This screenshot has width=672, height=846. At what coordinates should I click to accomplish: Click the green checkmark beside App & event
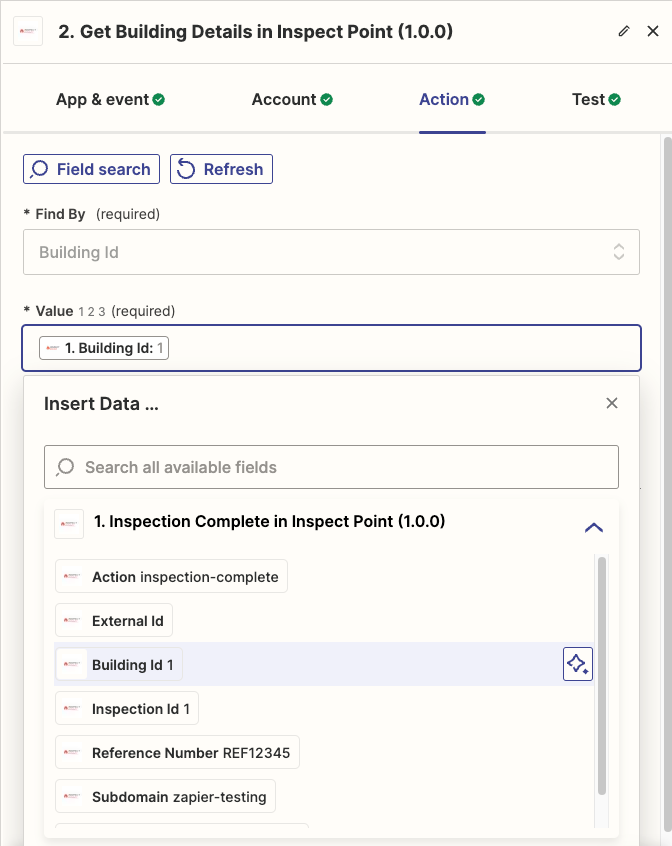pyautogui.click(x=158, y=99)
